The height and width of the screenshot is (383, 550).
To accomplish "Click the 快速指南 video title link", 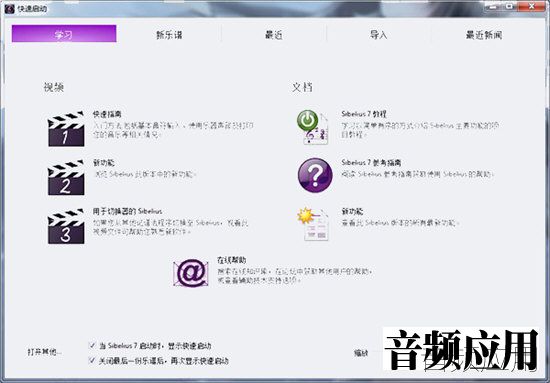I will [107, 114].
